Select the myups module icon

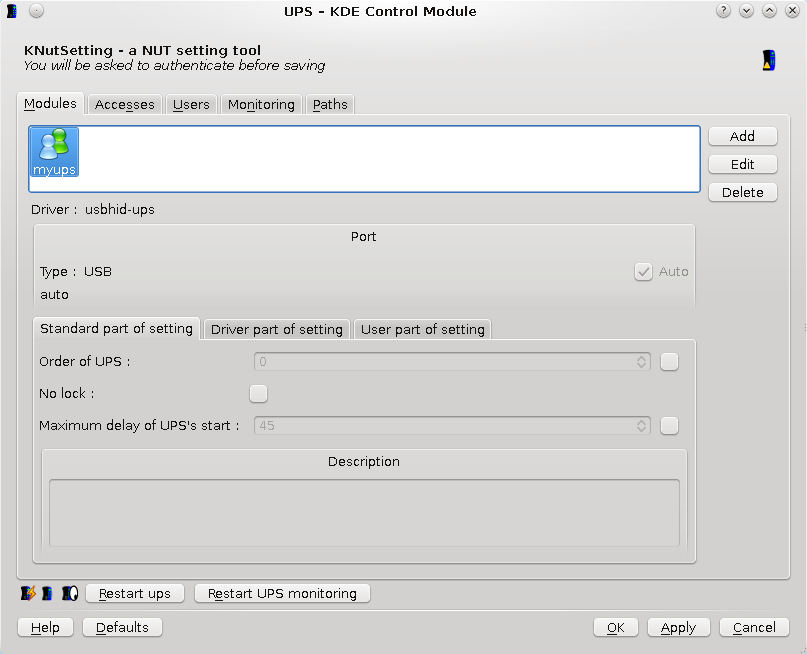tap(54, 152)
